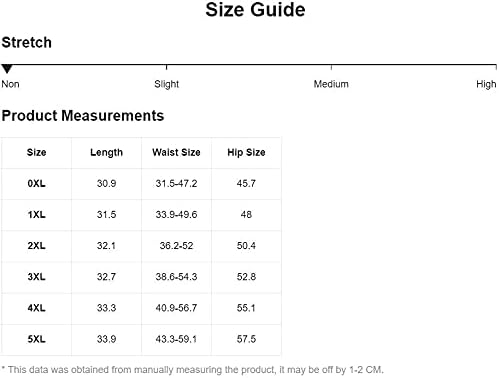Click the Size column header

point(36,152)
